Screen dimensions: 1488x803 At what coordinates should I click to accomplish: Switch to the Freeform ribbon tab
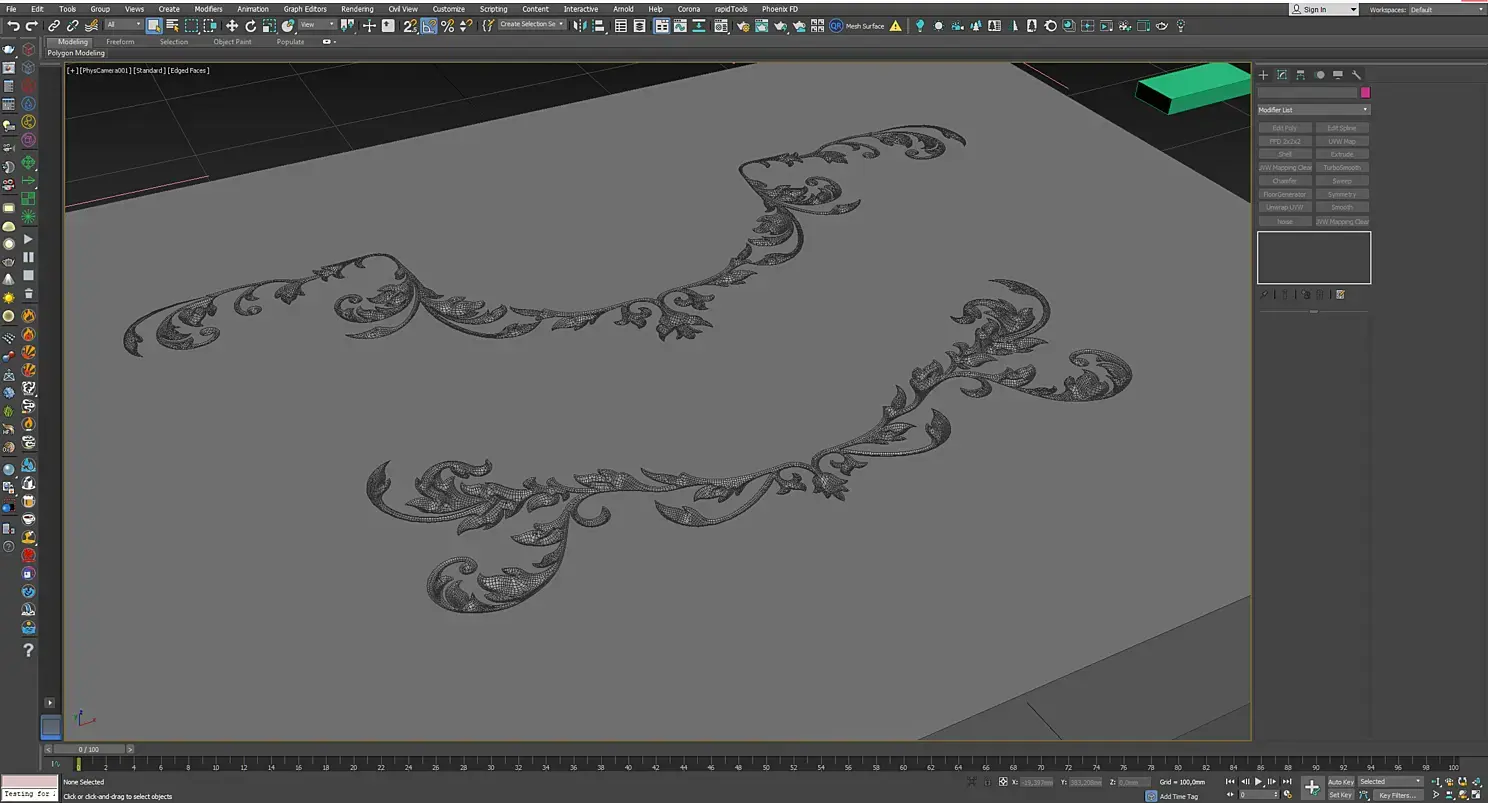pos(120,42)
